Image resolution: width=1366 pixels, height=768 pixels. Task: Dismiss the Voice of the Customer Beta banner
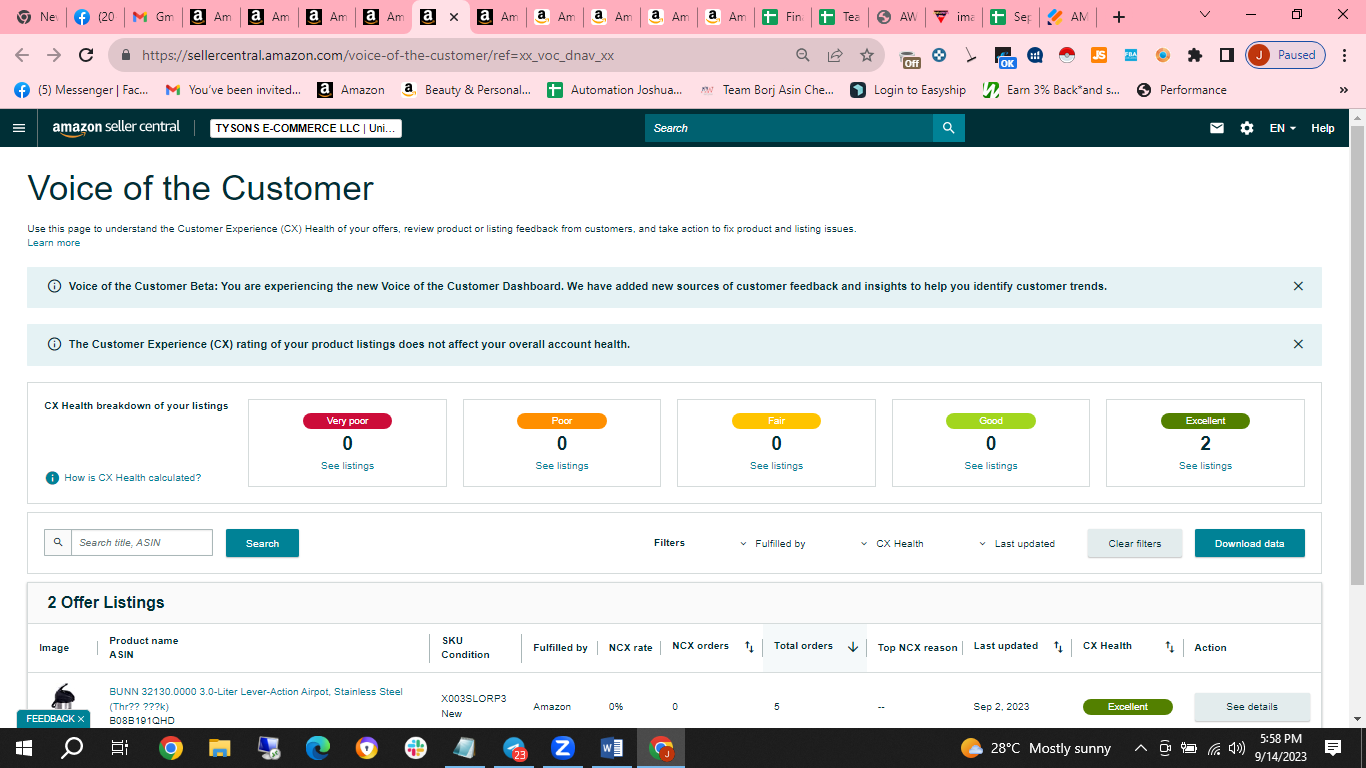click(x=1298, y=286)
